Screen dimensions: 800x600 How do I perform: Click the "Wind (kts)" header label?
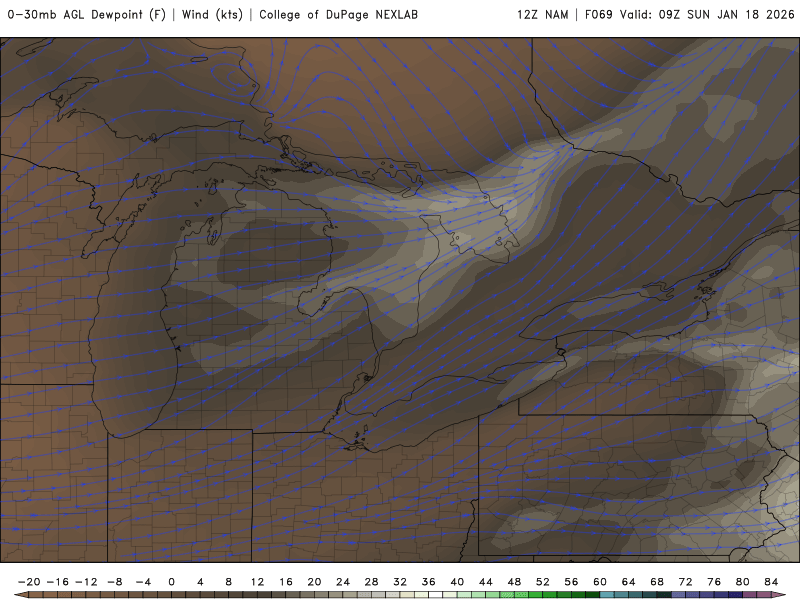tap(212, 15)
